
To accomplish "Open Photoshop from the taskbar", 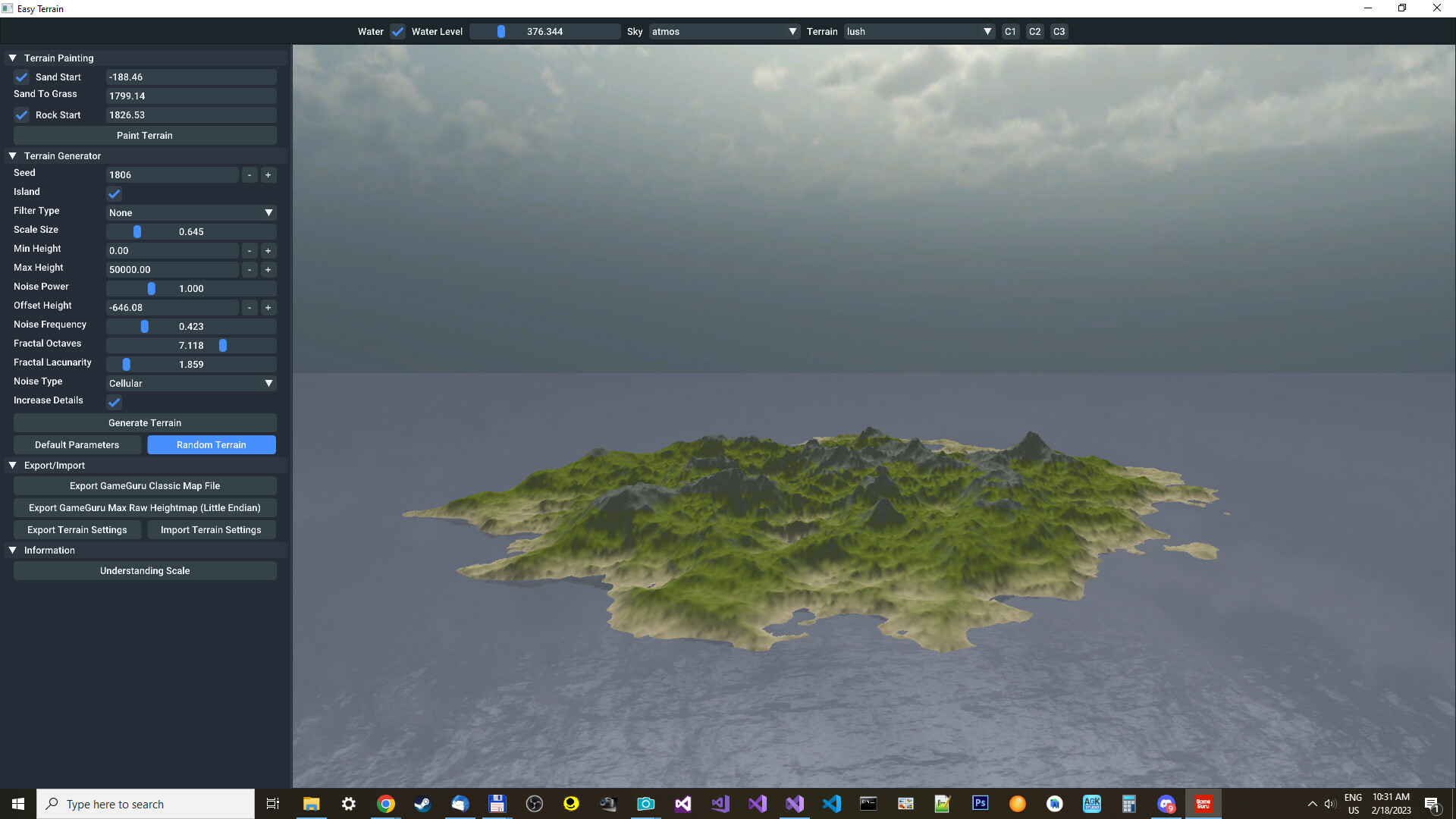I will [x=981, y=803].
